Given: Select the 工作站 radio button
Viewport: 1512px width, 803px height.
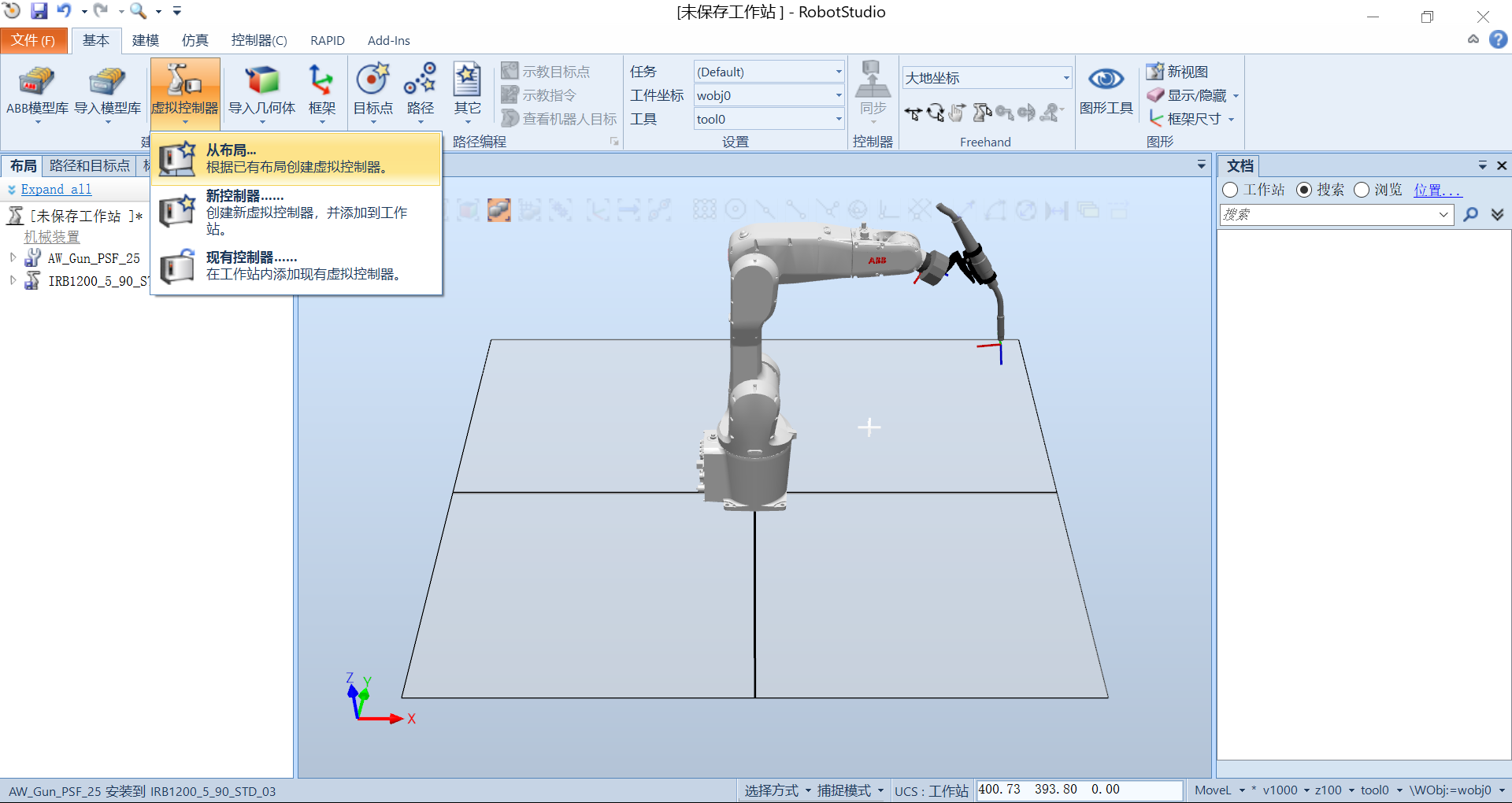Looking at the screenshot, I should (1230, 190).
